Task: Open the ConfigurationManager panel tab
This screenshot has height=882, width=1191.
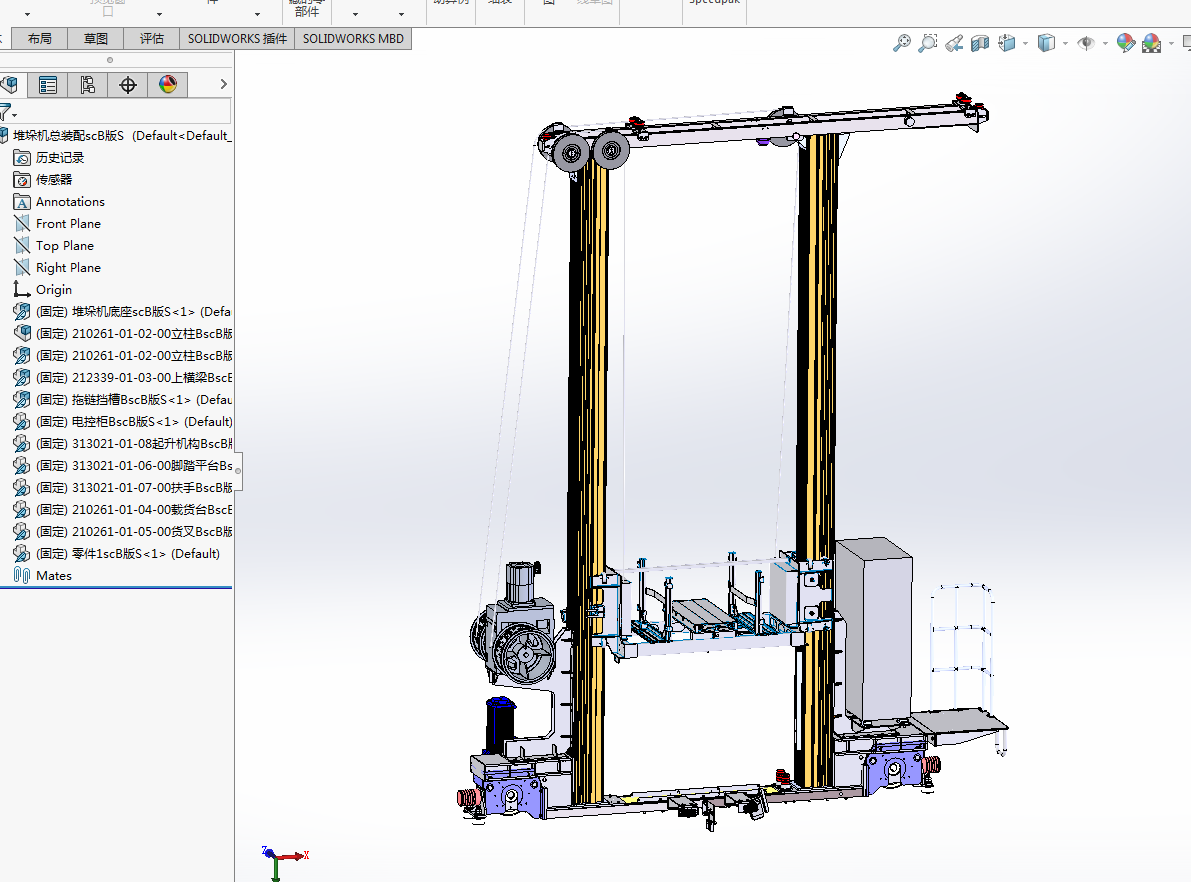Action: (88, 85)
